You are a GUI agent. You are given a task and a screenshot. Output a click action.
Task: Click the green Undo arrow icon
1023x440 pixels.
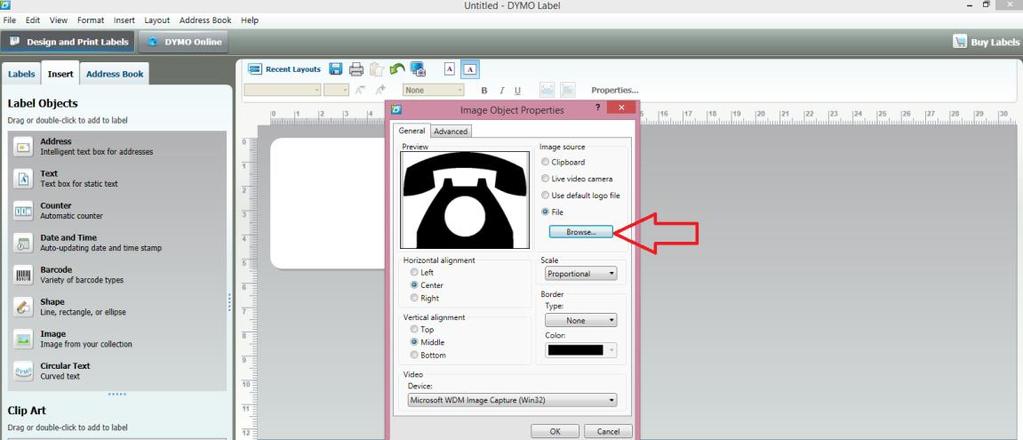(x=397, y=69)
